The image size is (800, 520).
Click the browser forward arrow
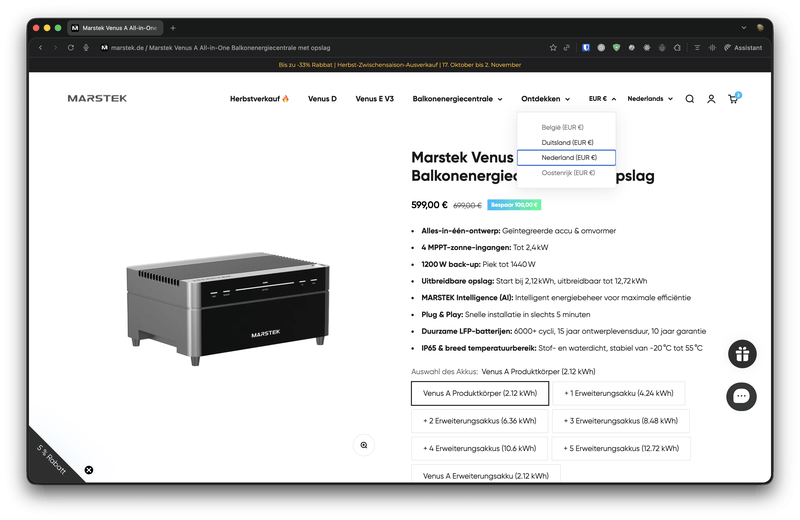(x=55, y=47)
